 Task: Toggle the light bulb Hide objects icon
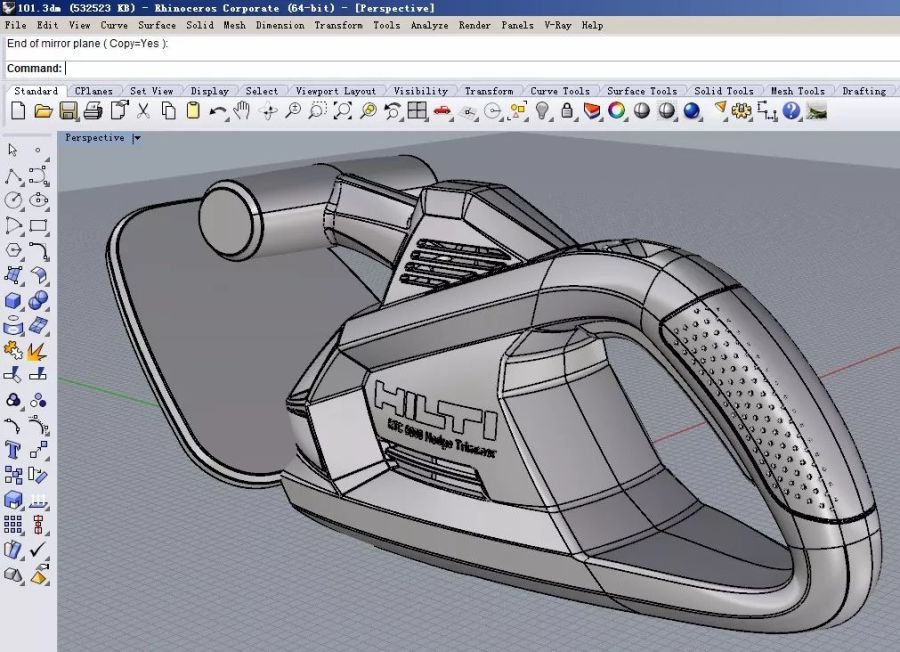point(543,111)
